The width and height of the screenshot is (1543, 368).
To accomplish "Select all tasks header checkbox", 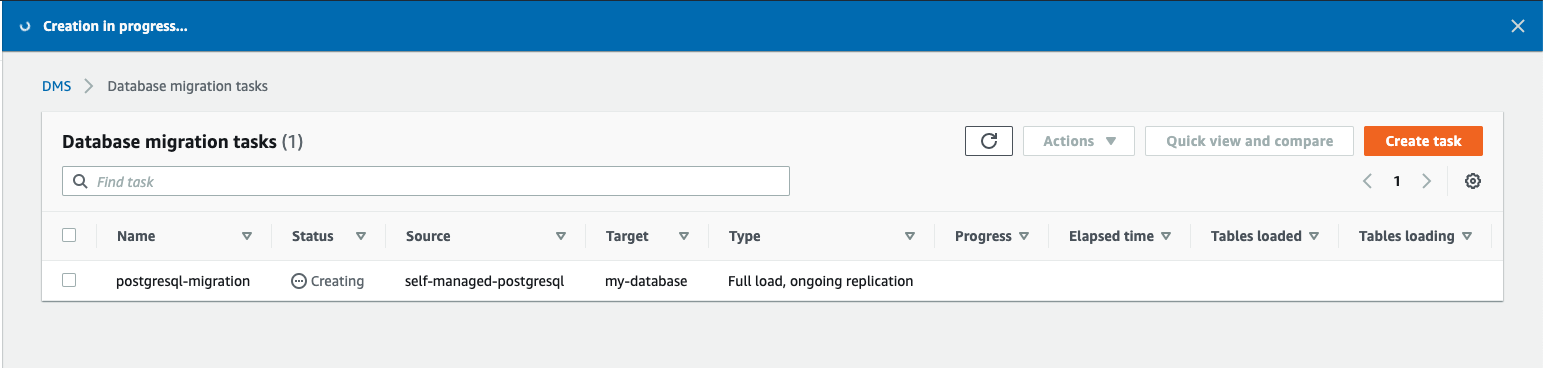I will click(x=69, y=236).
